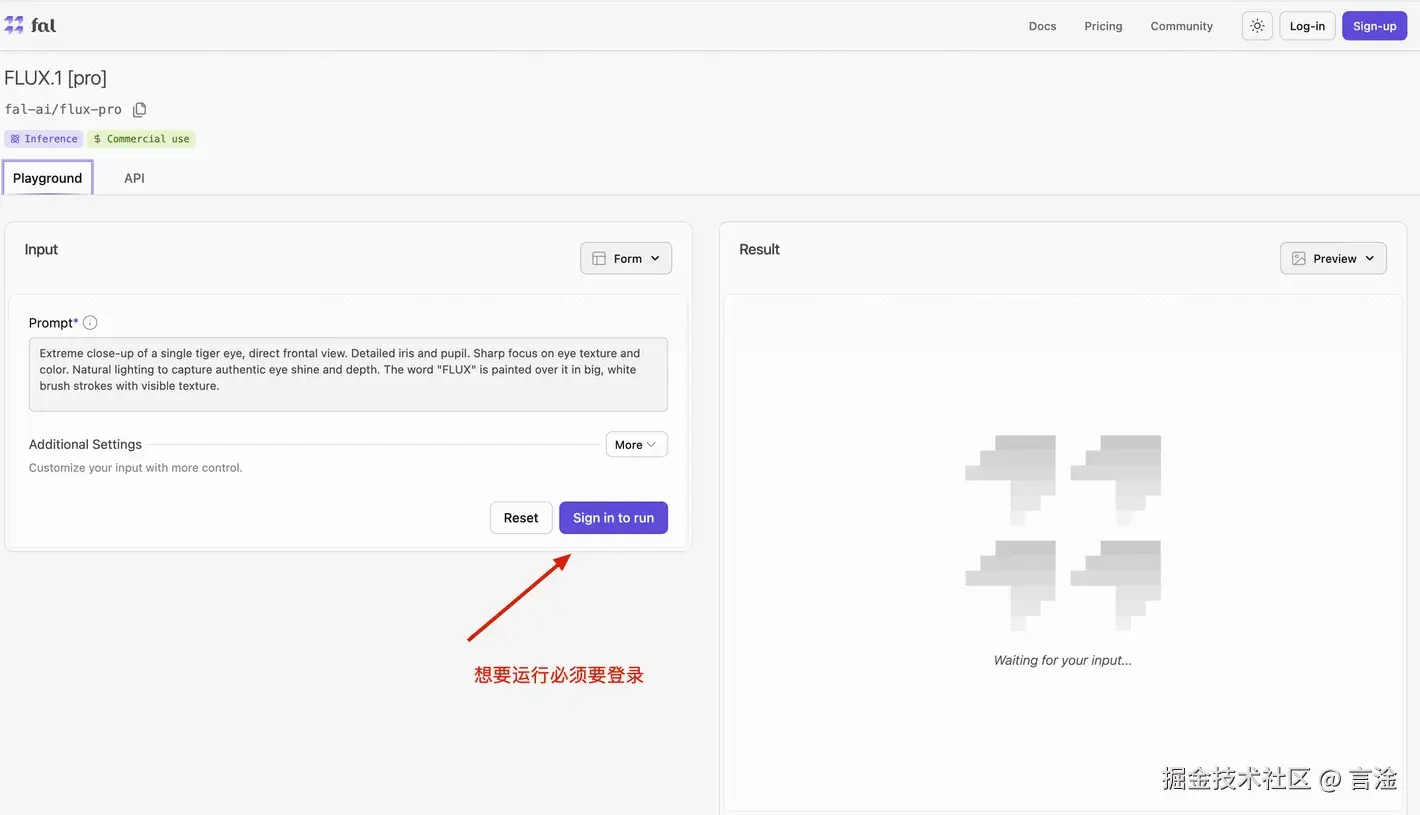Open the Docs page
This screenshot has width=1420, height=815.
tap(1042, 26)
